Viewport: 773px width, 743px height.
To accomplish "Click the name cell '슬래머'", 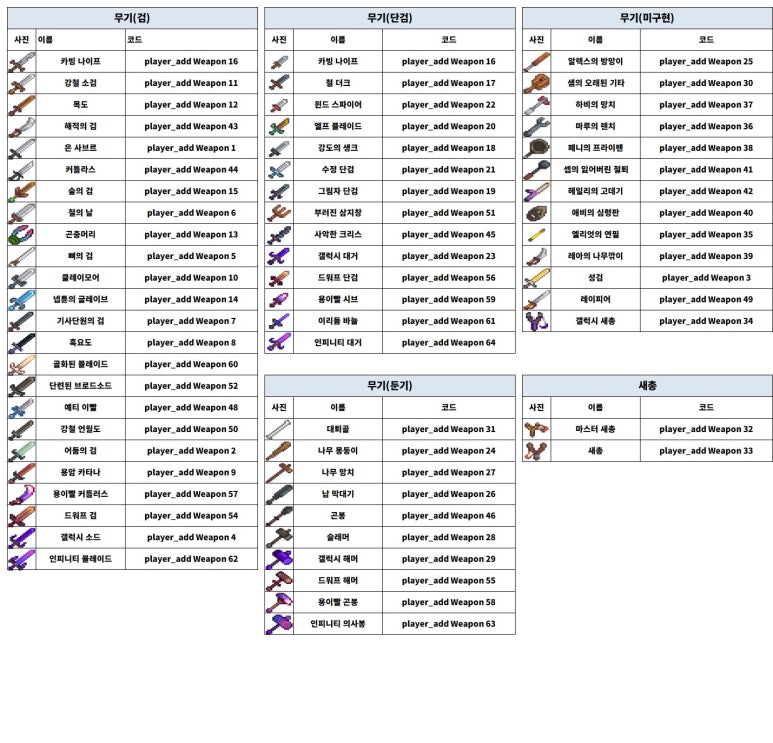I will [x=338, y=537].
